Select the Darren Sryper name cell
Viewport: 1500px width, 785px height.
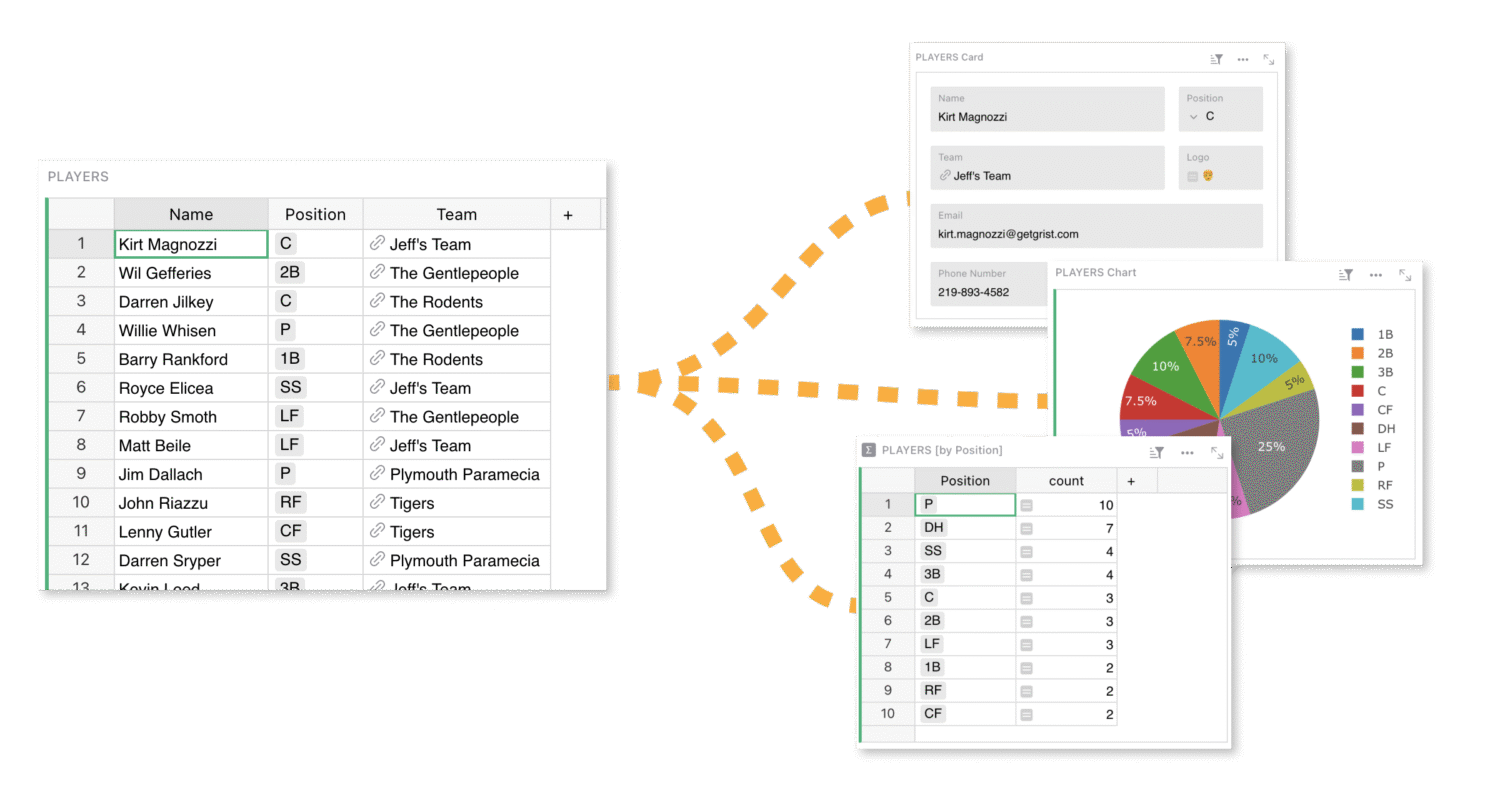(x=191, y=560)
